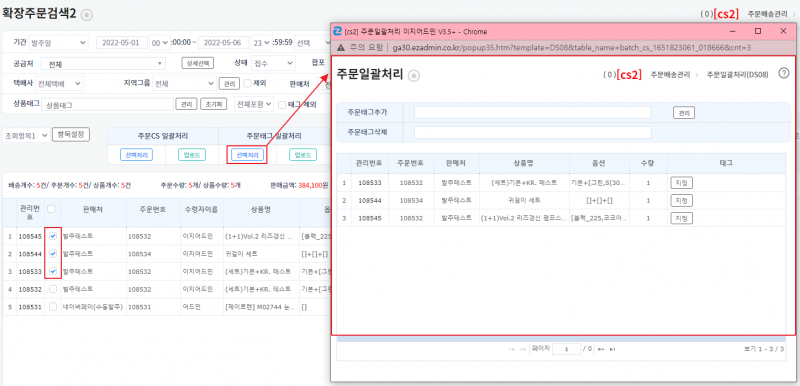Open the start hour 00 dropdown
The height and width of the screenshot is (386, 800).
click(160, 42)
